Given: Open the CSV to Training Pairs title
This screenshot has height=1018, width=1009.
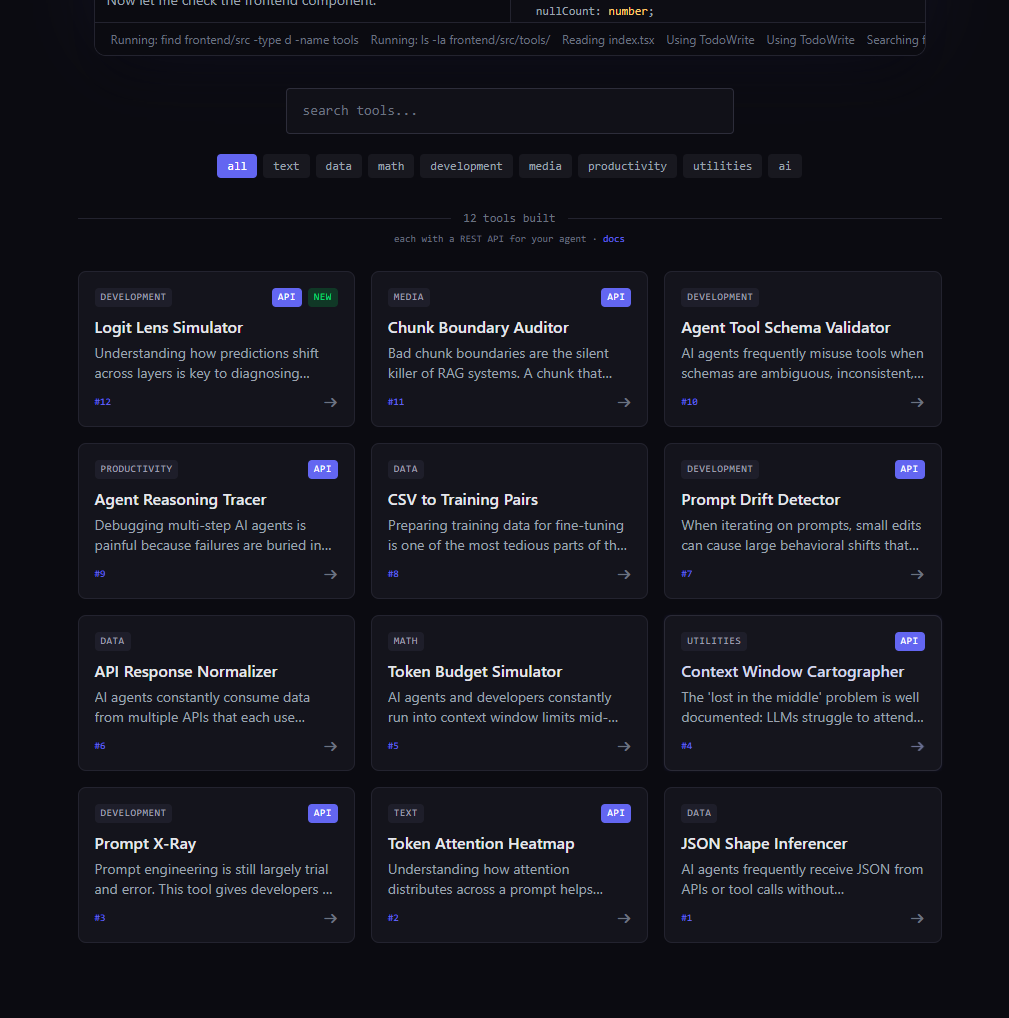Looking at the screenshot, I should point(463,500).
